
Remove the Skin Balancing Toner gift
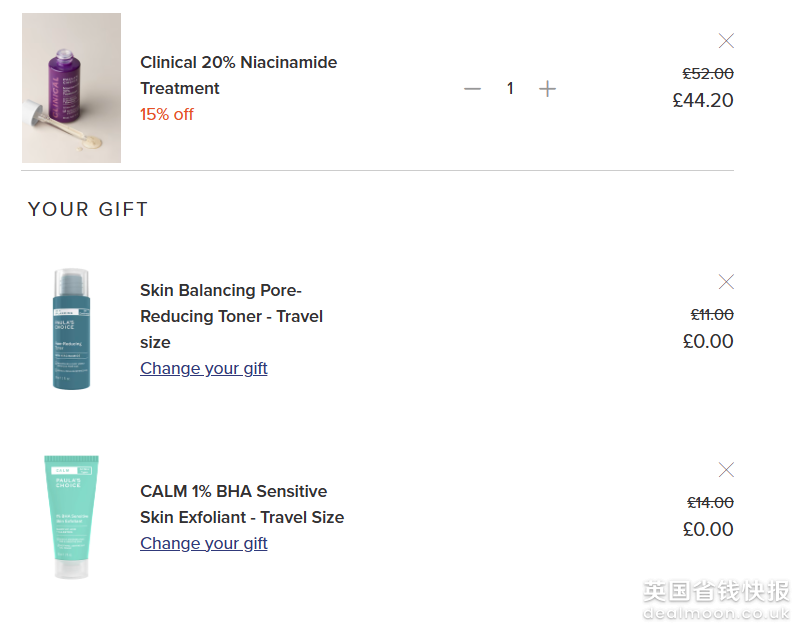click(x=726, y=282)
